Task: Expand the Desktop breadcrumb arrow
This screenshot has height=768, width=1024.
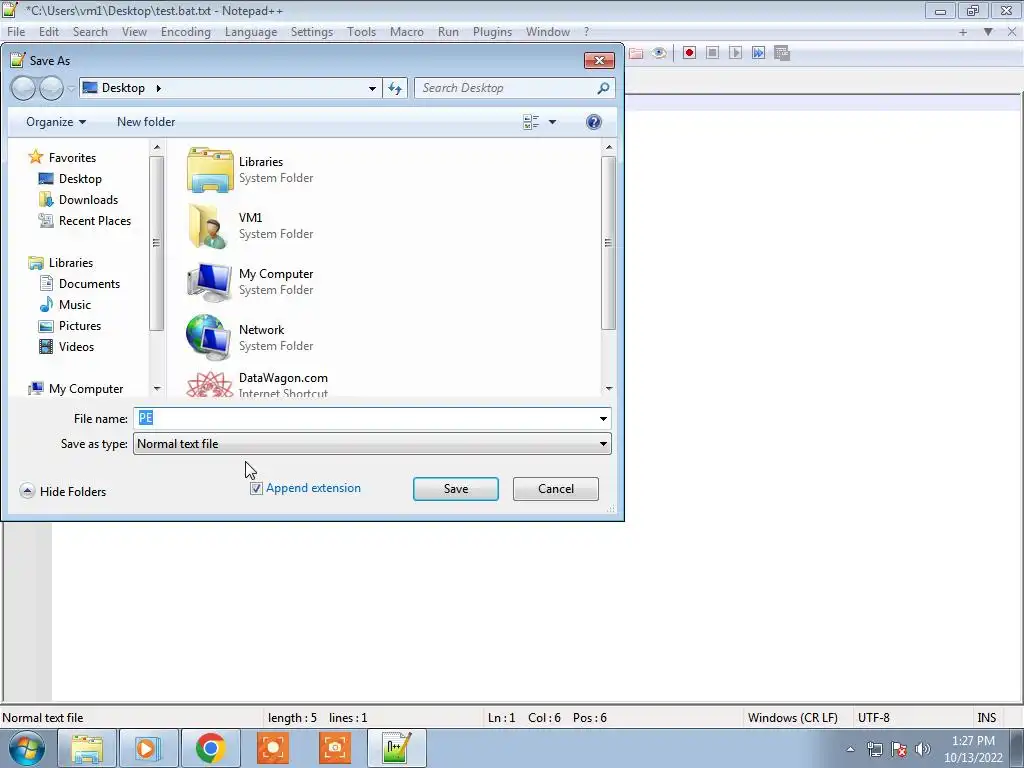Action: click(x=158, y=88)
